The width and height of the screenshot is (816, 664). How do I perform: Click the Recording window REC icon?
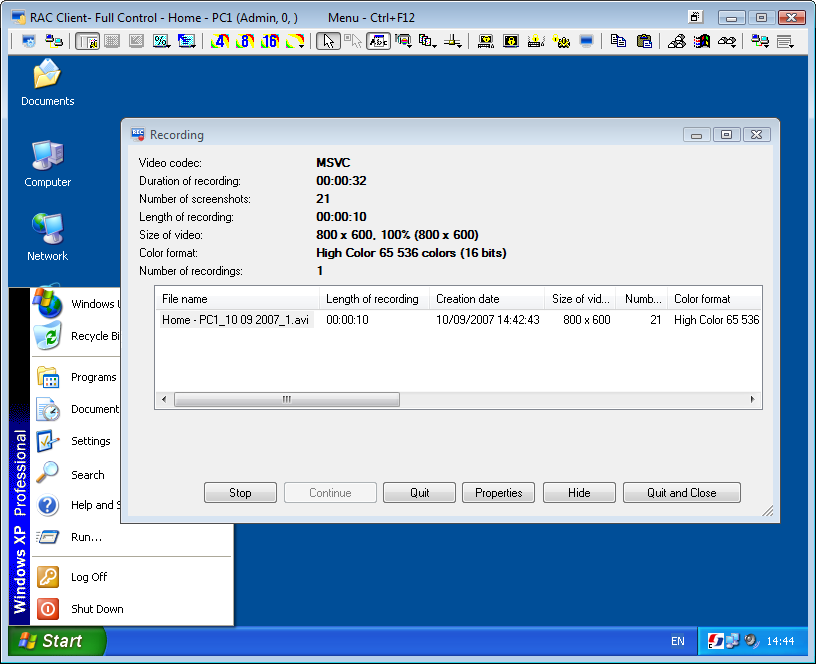coord(138,135)
